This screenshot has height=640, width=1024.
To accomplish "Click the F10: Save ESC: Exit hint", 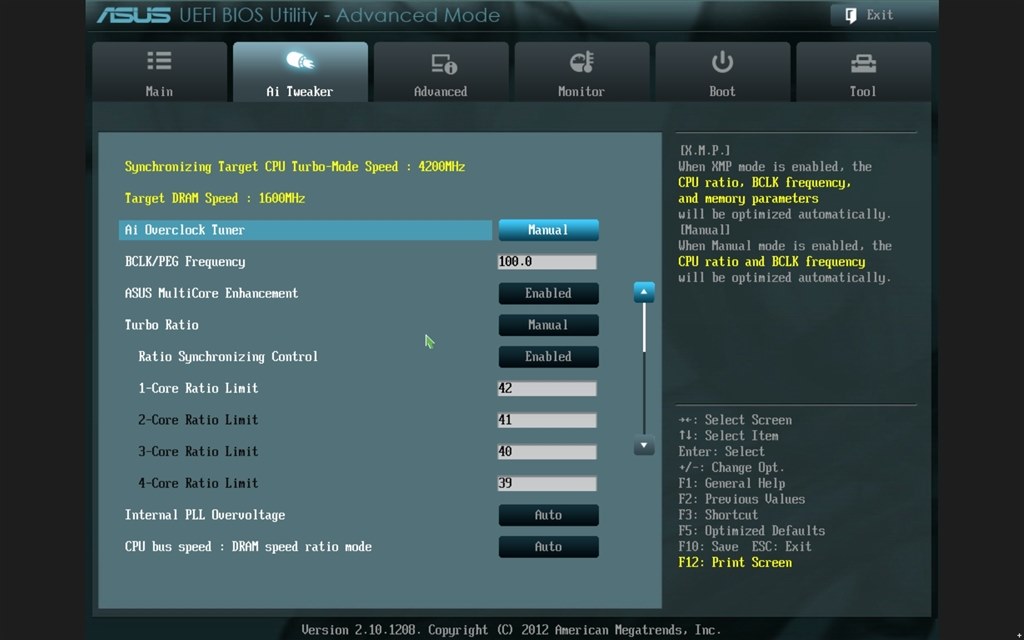I will pyautogui.click(x=744, y=547).
